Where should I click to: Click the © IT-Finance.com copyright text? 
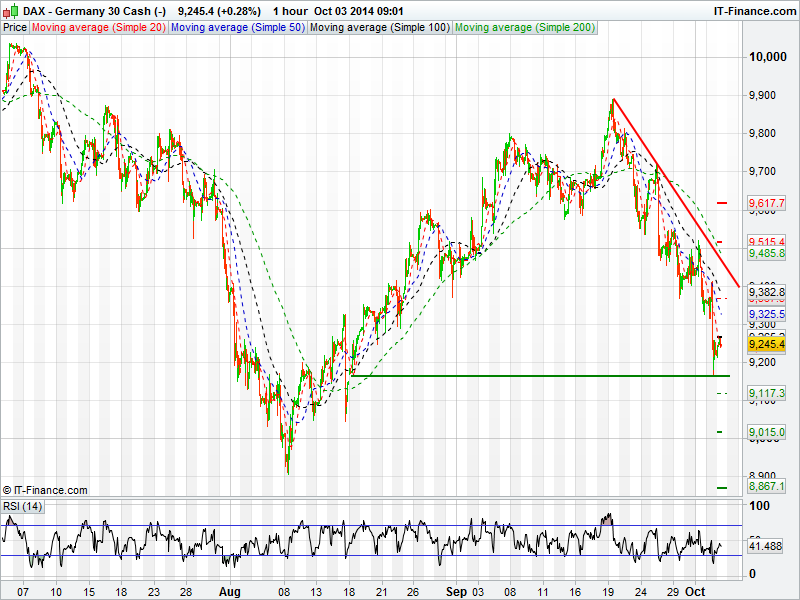click(x=45, y=490)
